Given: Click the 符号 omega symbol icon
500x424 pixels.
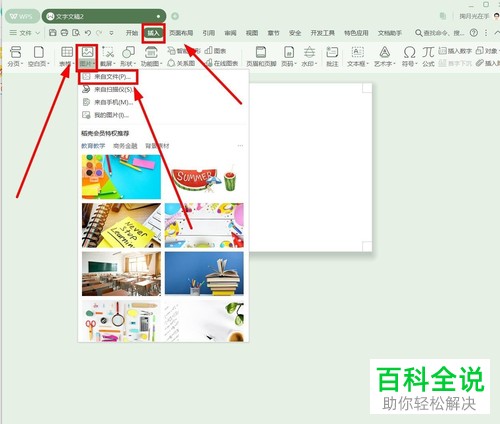Looking at the screenshot, I should click(409, 52).
